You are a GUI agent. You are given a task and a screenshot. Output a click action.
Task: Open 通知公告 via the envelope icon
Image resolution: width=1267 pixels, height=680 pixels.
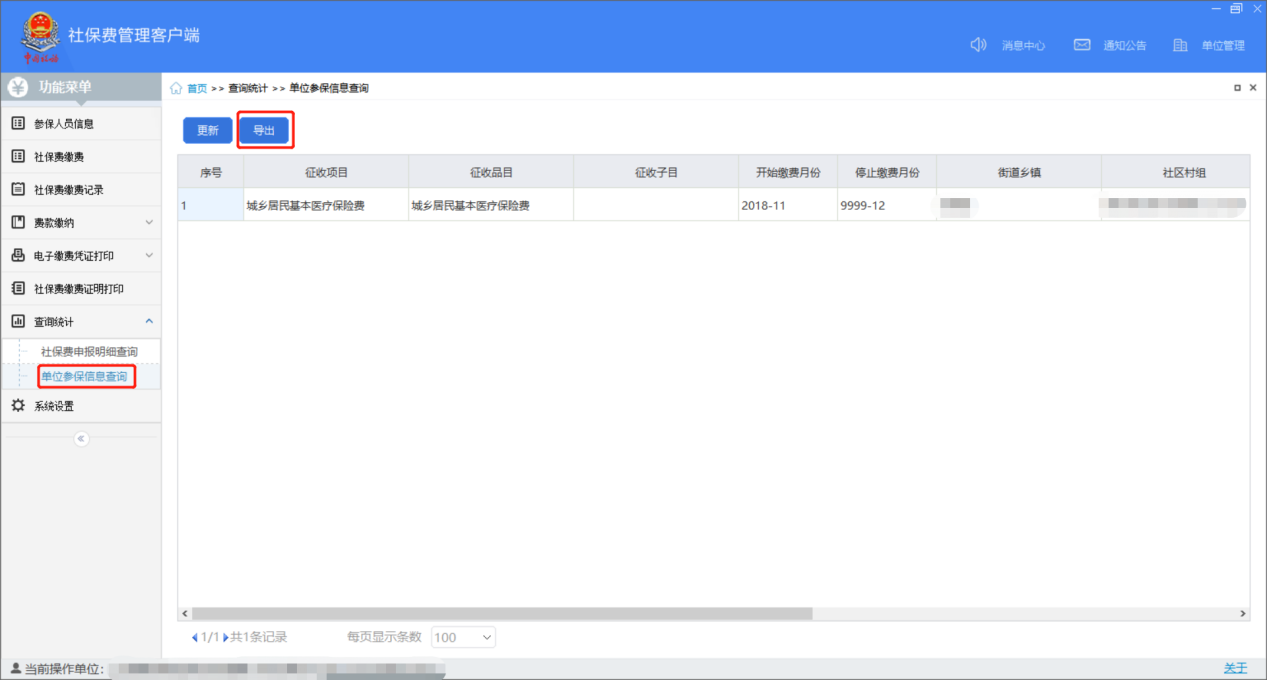pos(1081,45)
